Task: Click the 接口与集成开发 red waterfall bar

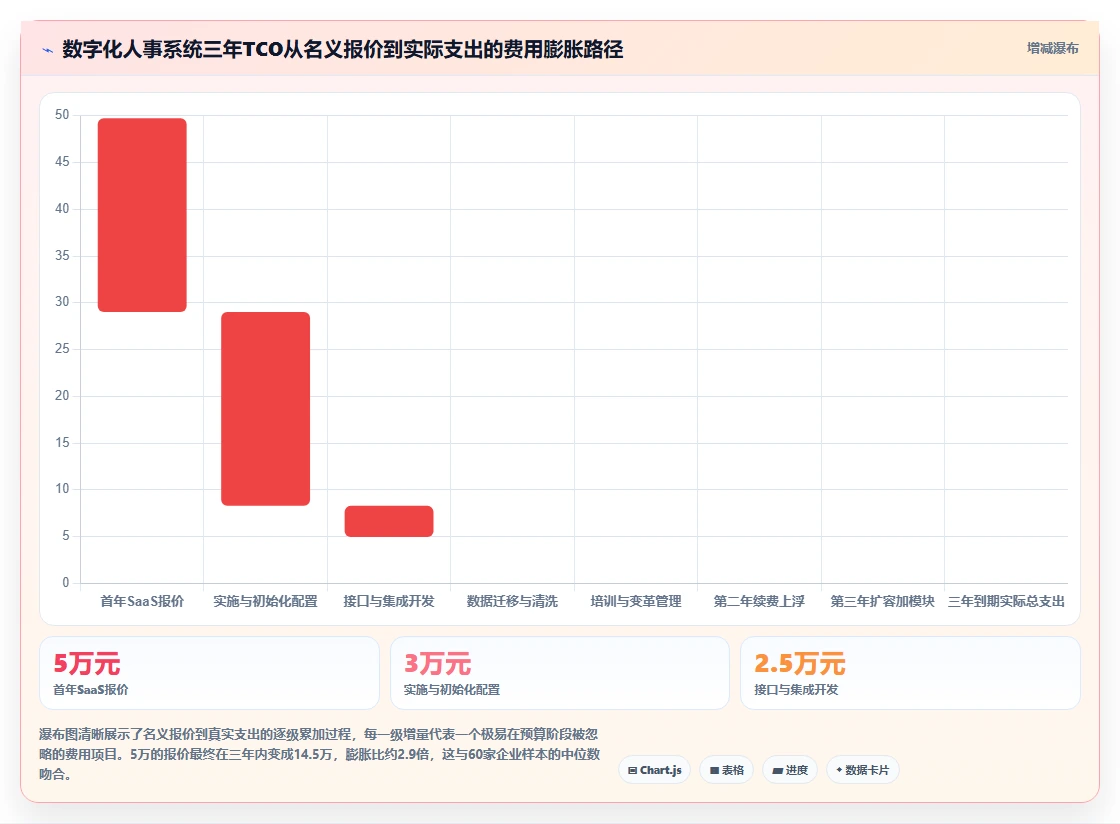Action: 389,521
